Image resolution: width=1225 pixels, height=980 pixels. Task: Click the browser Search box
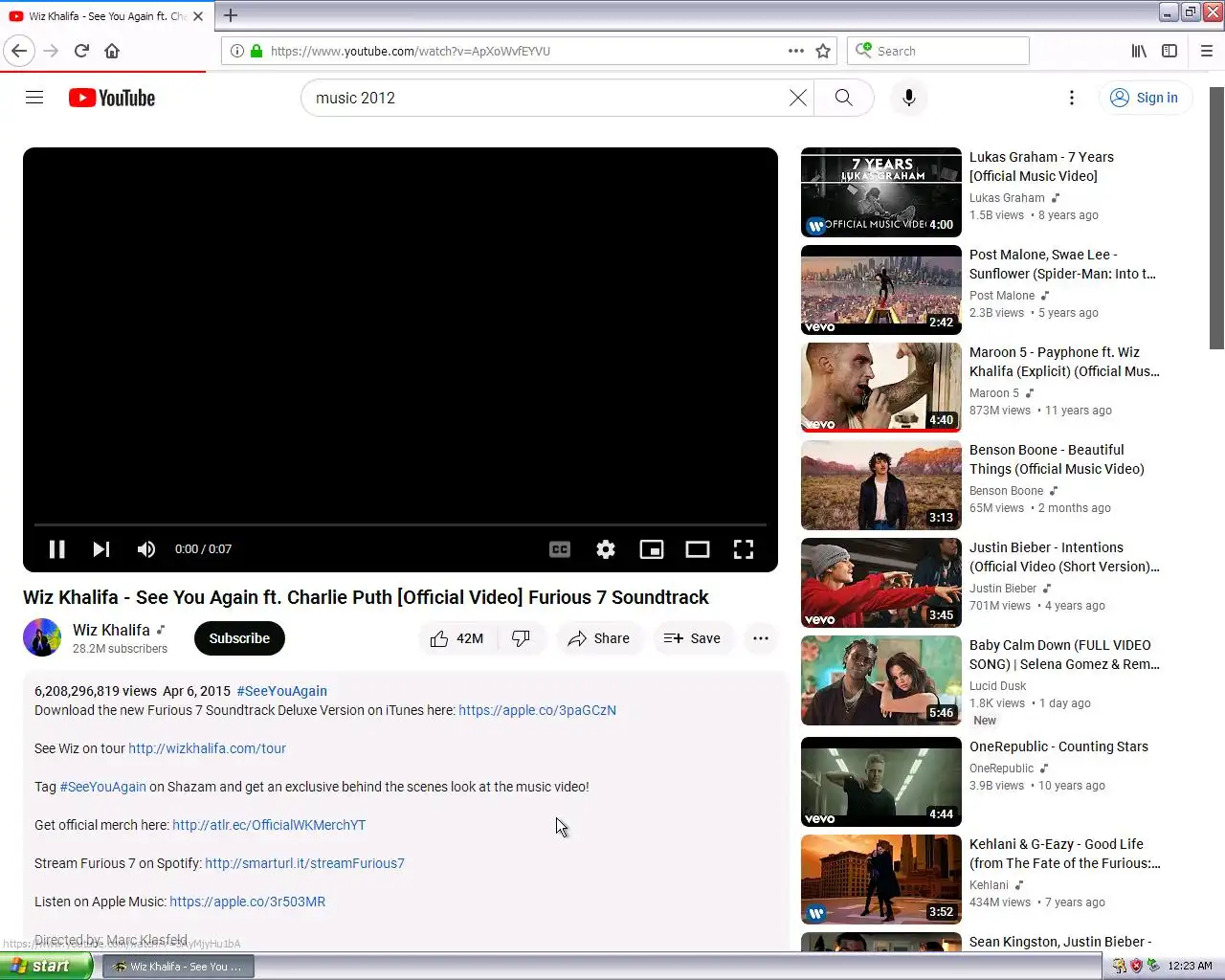(938, 51)
